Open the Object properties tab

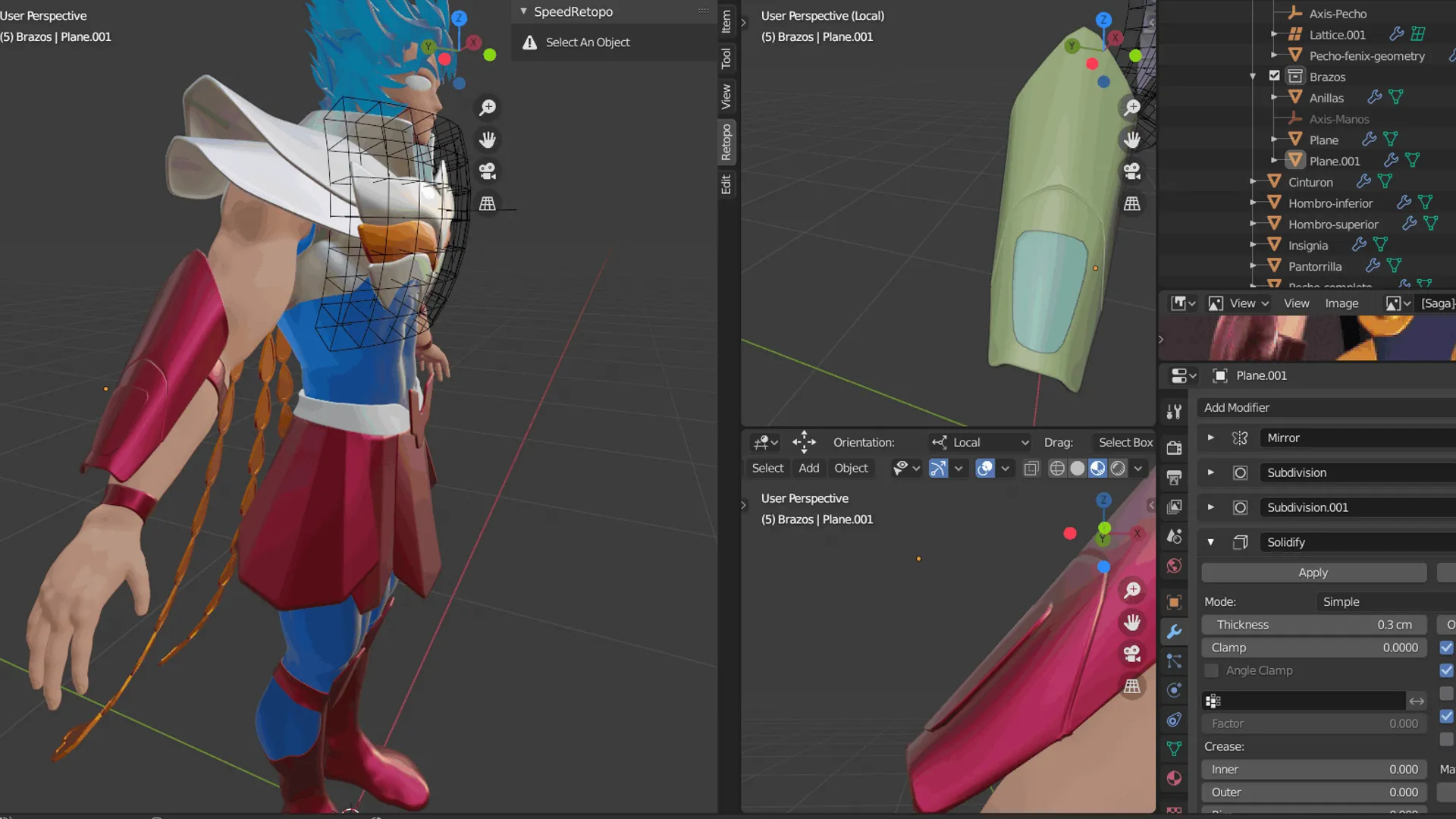(x=1174, y=602)
